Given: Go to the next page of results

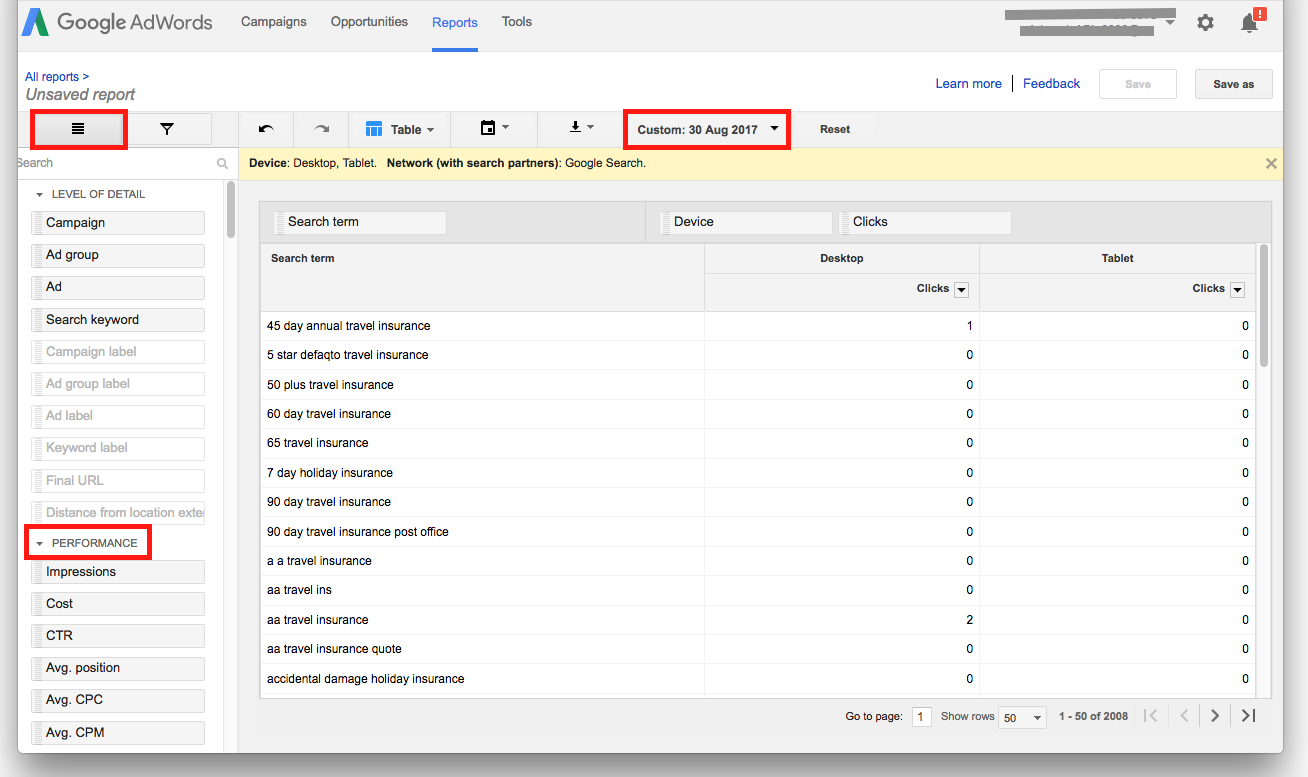Looking at the screenshot, I should point(1215,715).
